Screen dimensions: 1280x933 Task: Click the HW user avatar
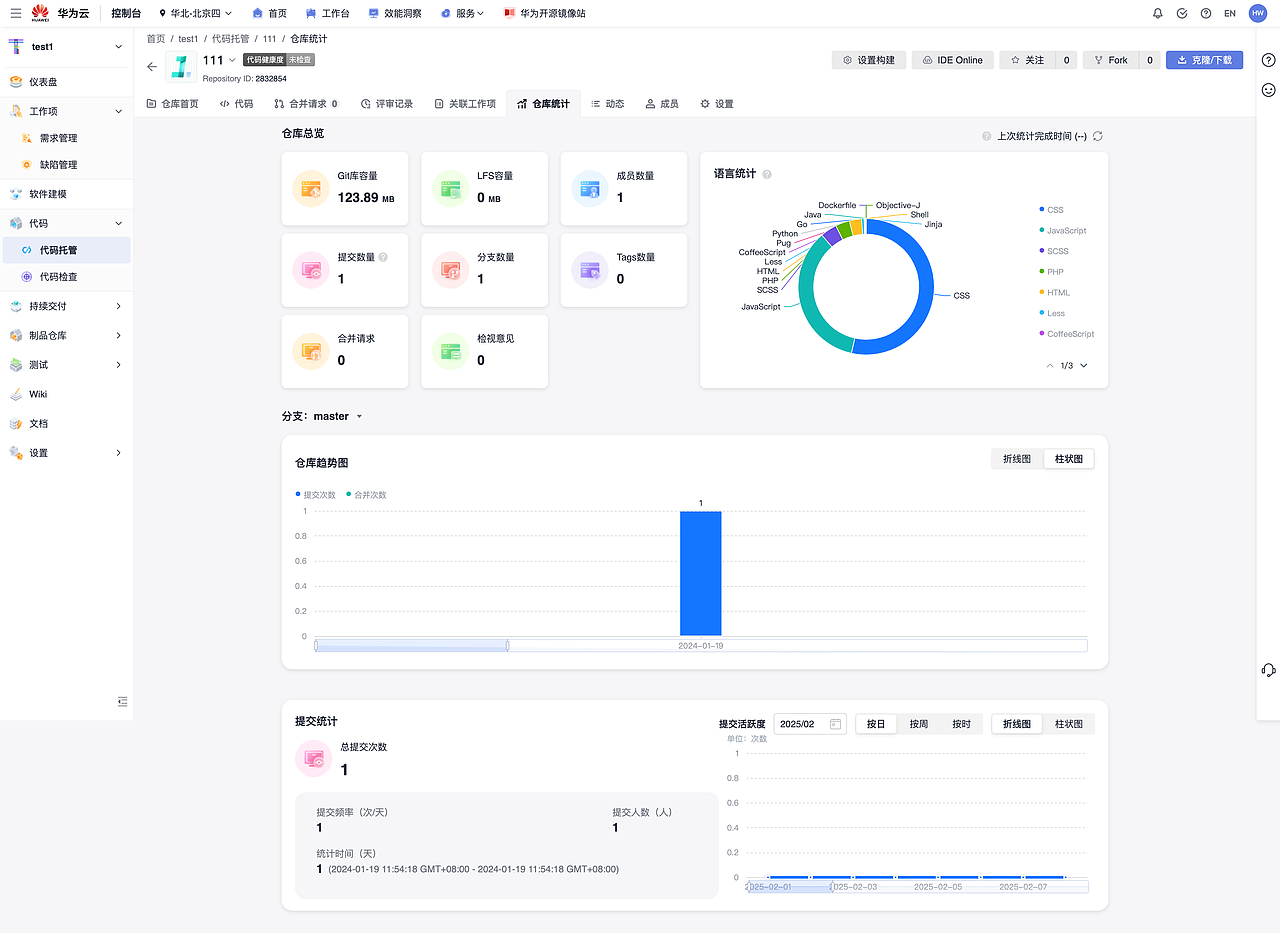[x=1258, y=13]
